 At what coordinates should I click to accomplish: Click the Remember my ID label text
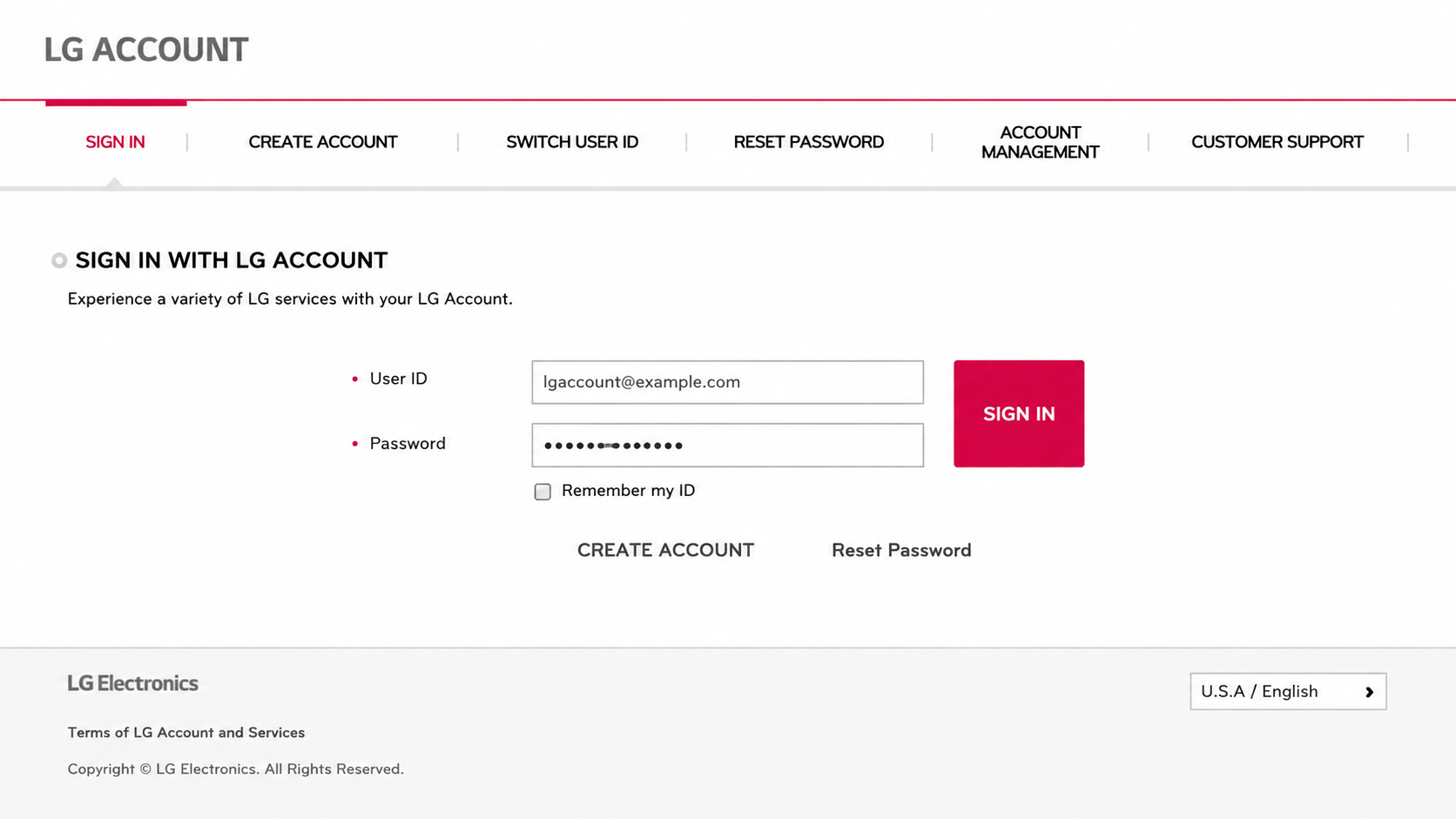[629, 491]
